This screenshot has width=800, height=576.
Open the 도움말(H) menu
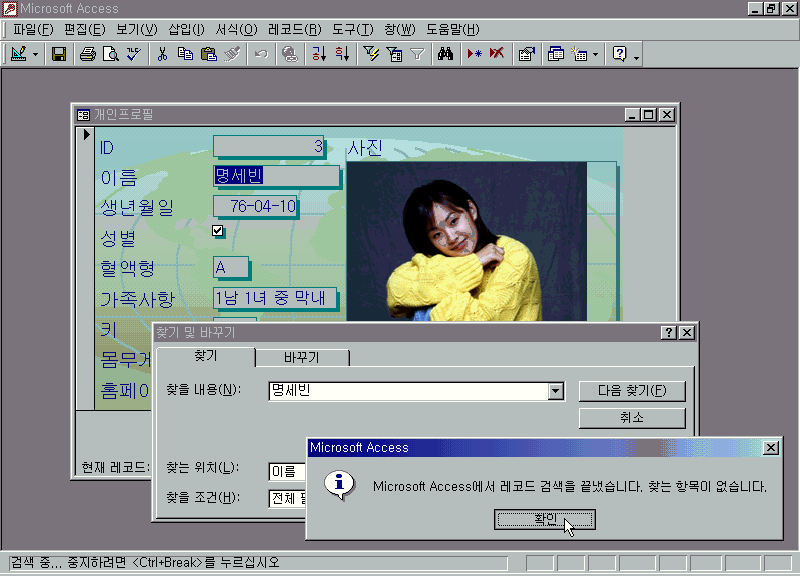453,30
